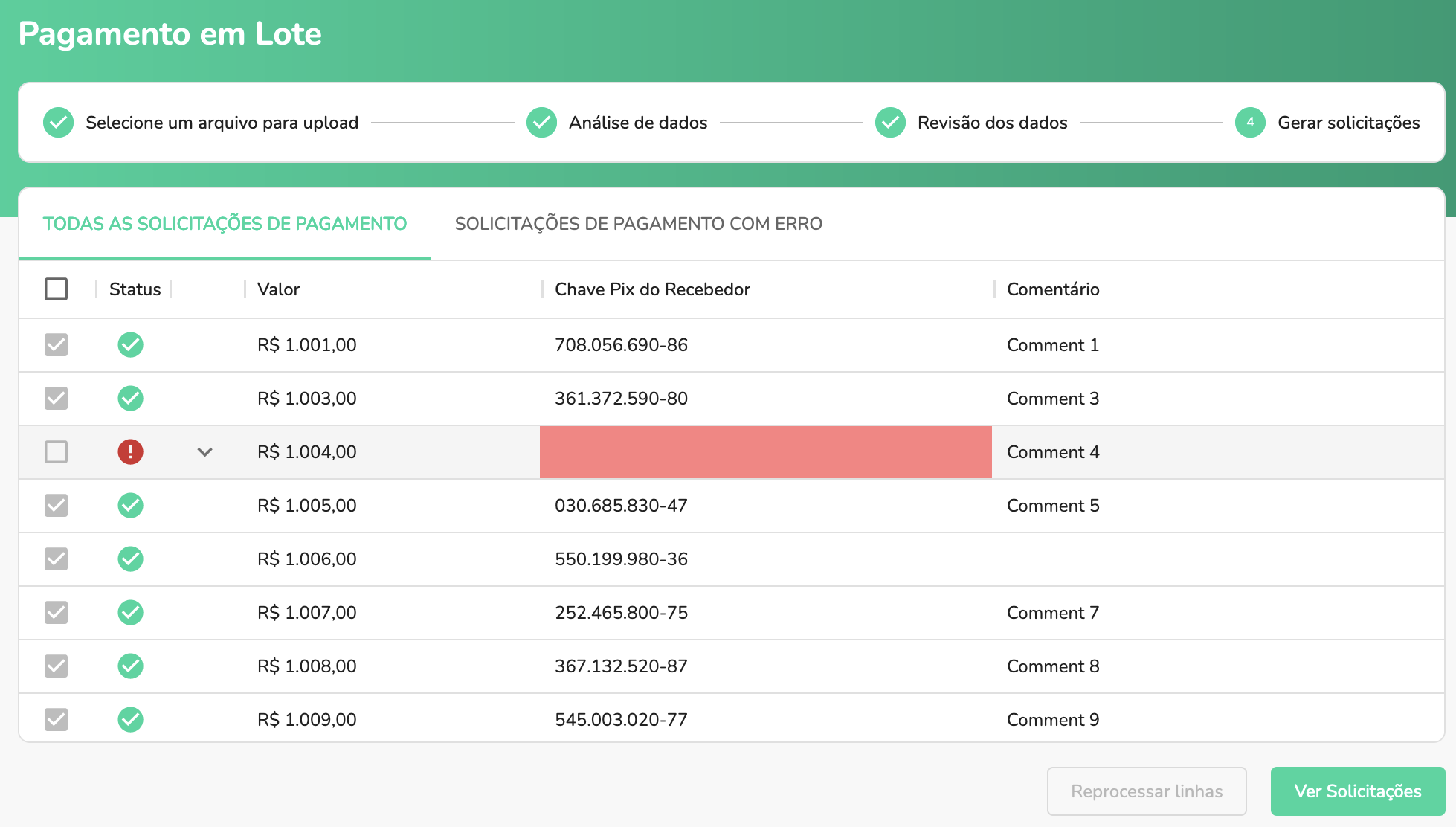Select the 'Todas as Solicitações de Pagamento' tab

pyautogui.click(x=225, y=223)
